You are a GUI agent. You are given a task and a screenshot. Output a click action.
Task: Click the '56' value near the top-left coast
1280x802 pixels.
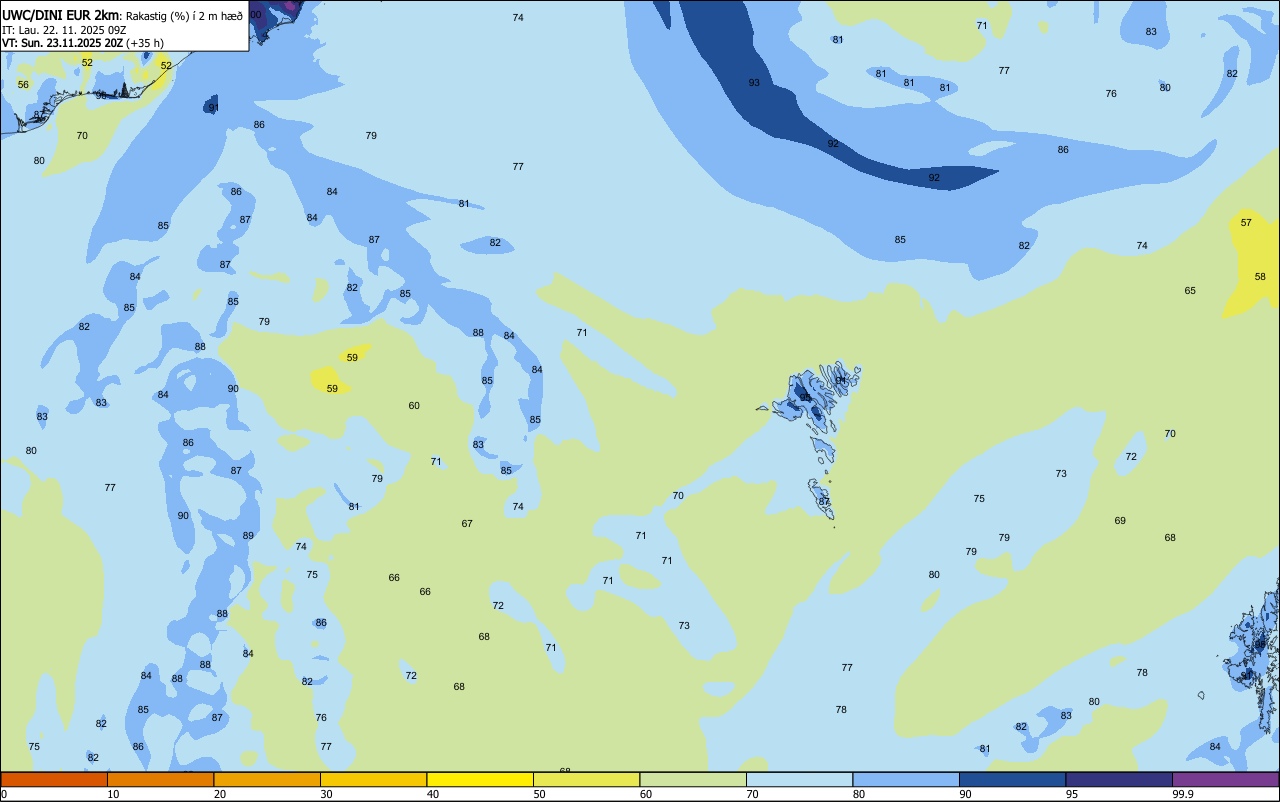click(23, 85)
